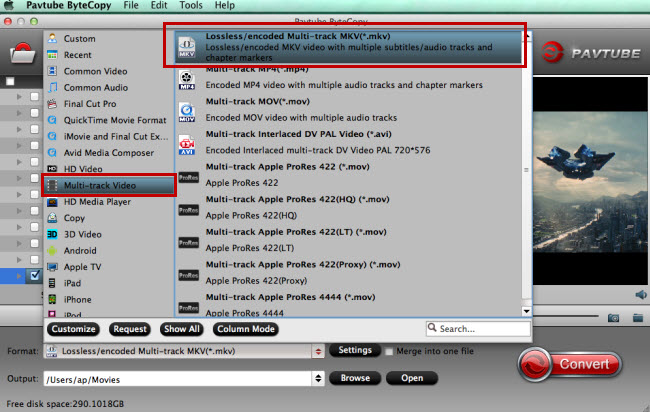The width and height of the screenshot is (650, 412).
Task: Click the Lossless MKV format icon
Action: 187,47
